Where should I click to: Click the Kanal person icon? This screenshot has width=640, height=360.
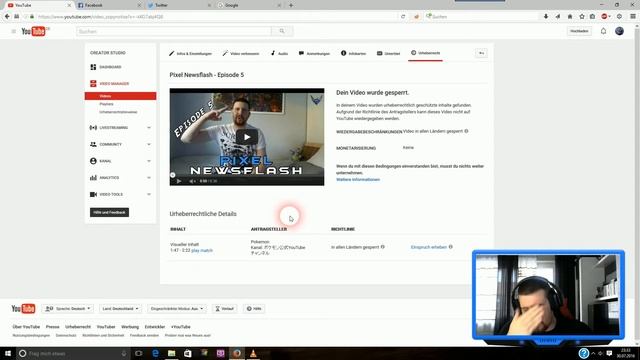tap(93, 161)
